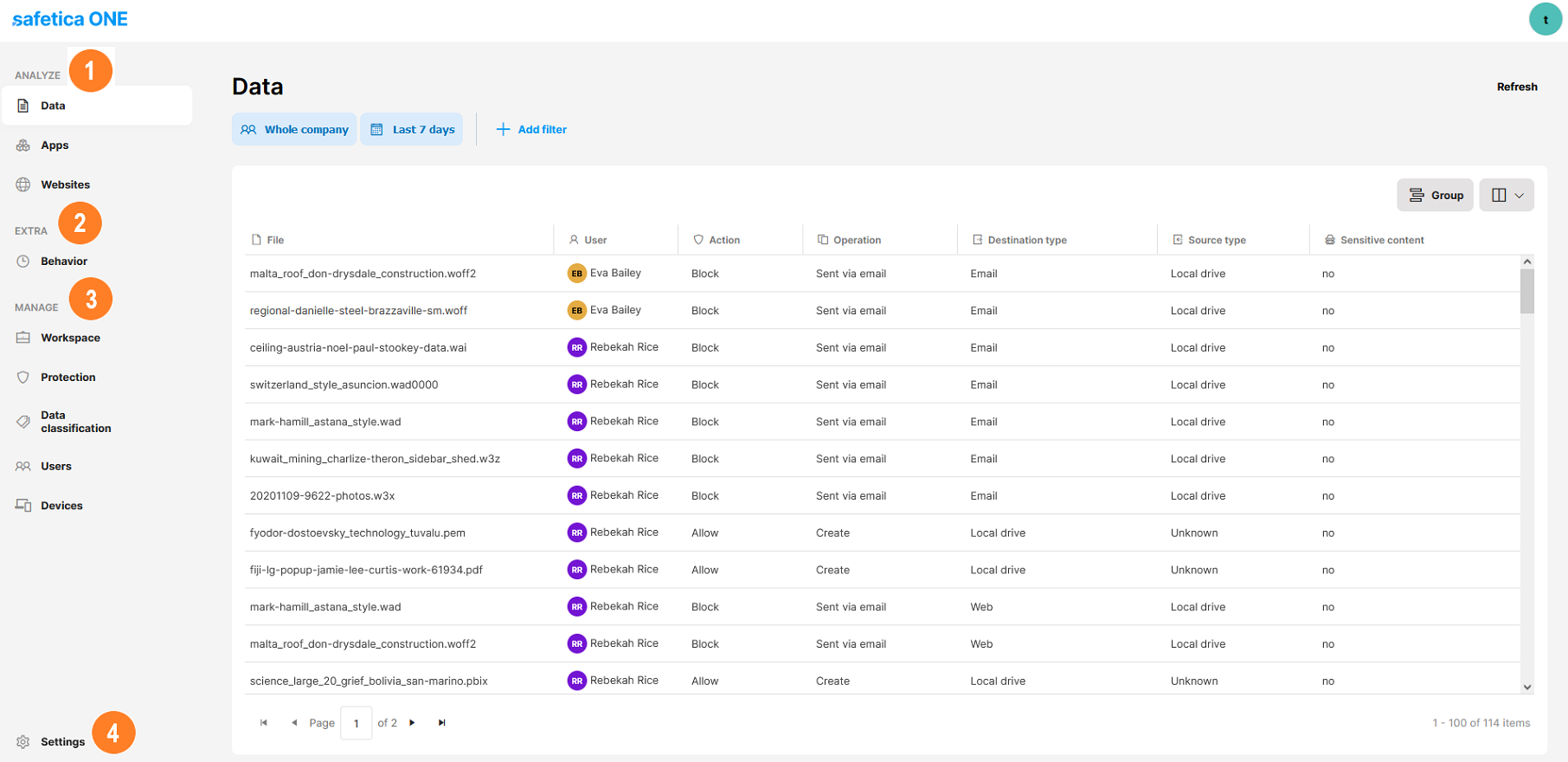The image size is (1568, 762).
Task: Select fiji-lg-popup-jamie-lee-curtis-work-61934.pdf row
Action: (883, 570)
